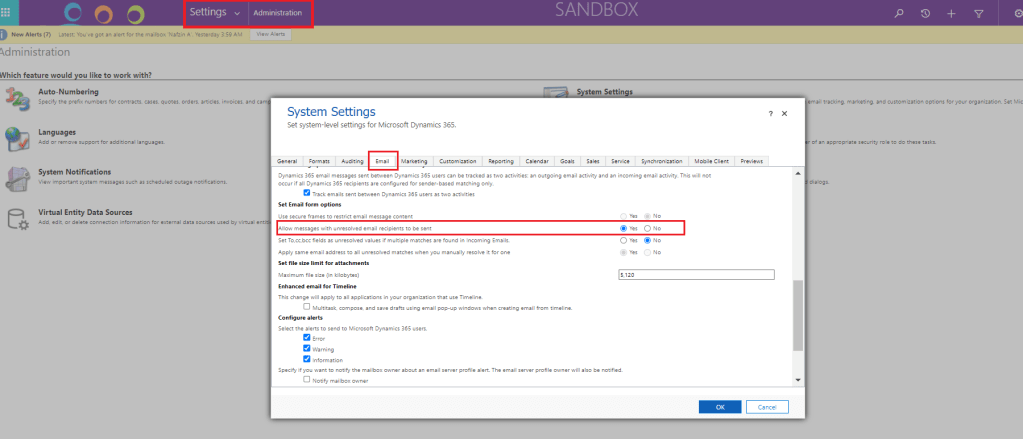Image resolution: width=1023 pixels, height=439 pixels.
Task: Switch to the Marketing tab
Action: coord(414,160)
